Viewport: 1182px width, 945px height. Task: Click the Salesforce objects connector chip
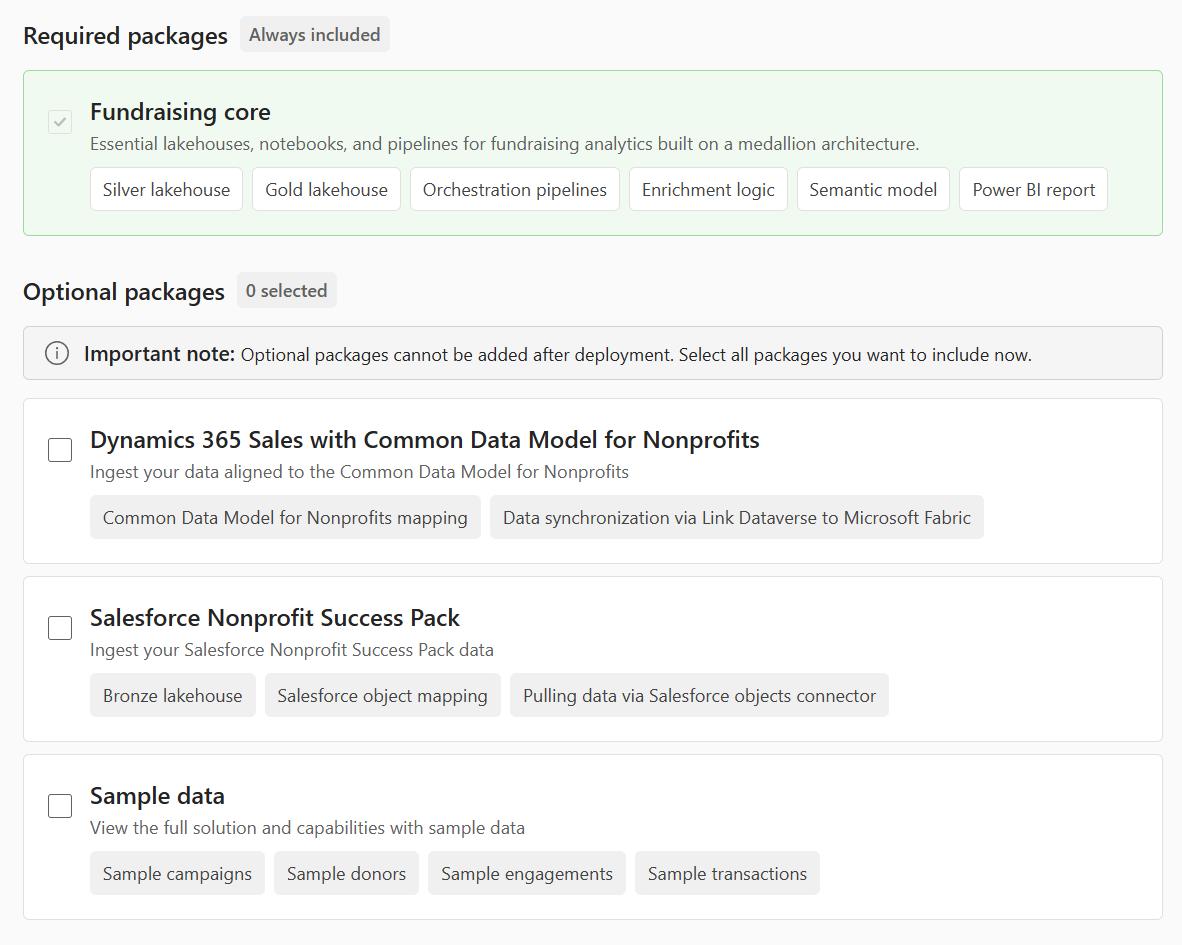point(699,696)
